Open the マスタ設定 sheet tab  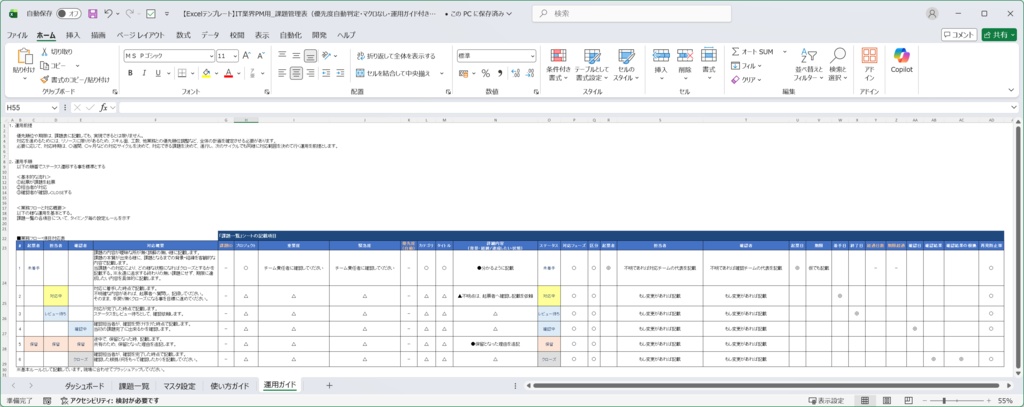(x=180, y=386)
